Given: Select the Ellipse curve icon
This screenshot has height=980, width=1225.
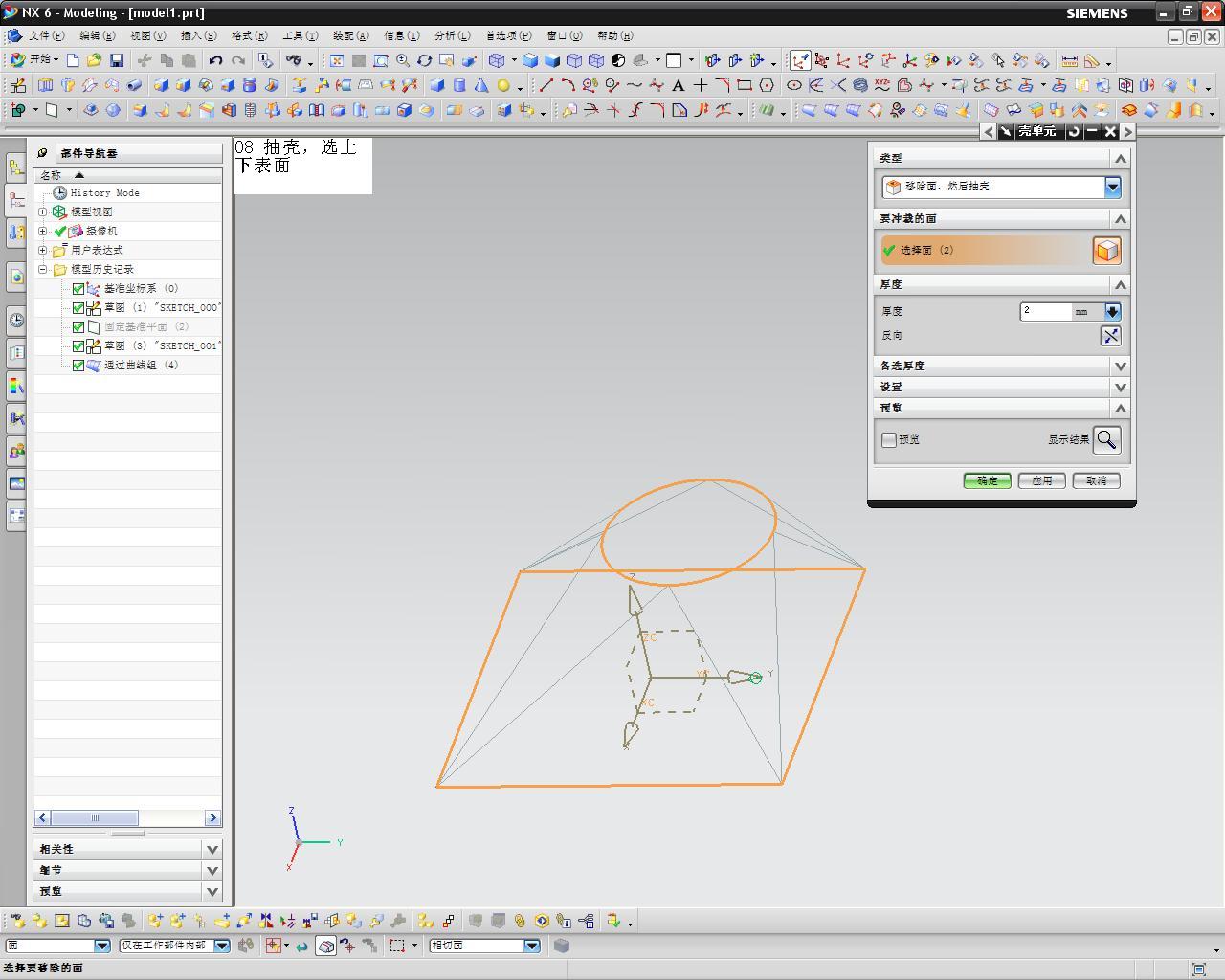Looking at the screenshot, I should click(794, 85).
